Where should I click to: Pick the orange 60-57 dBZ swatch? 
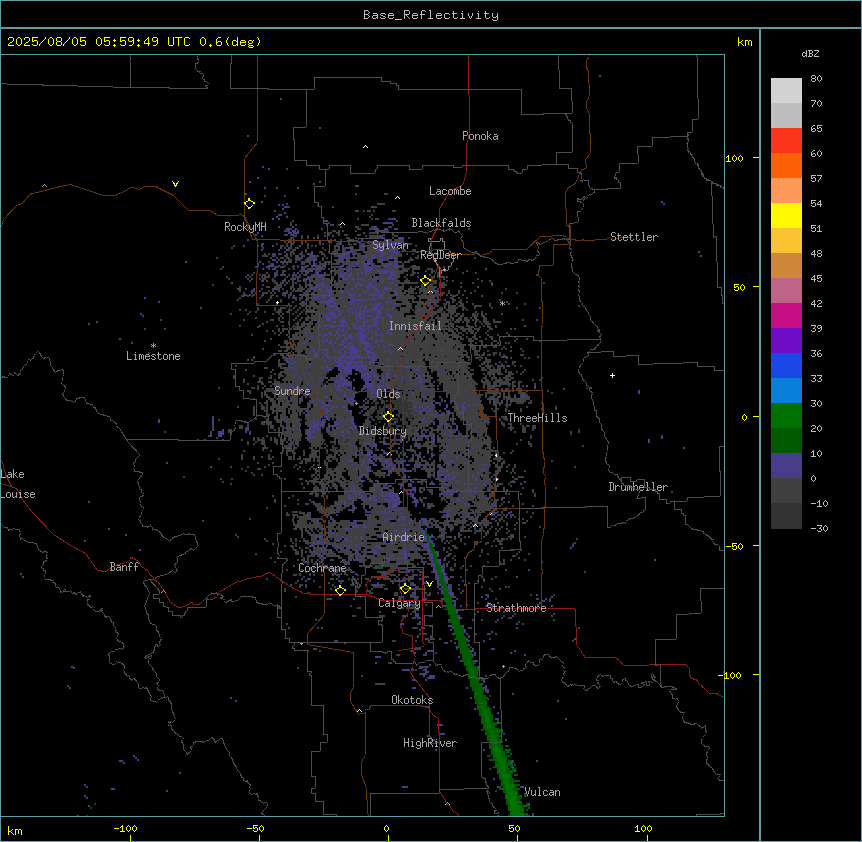786,165
